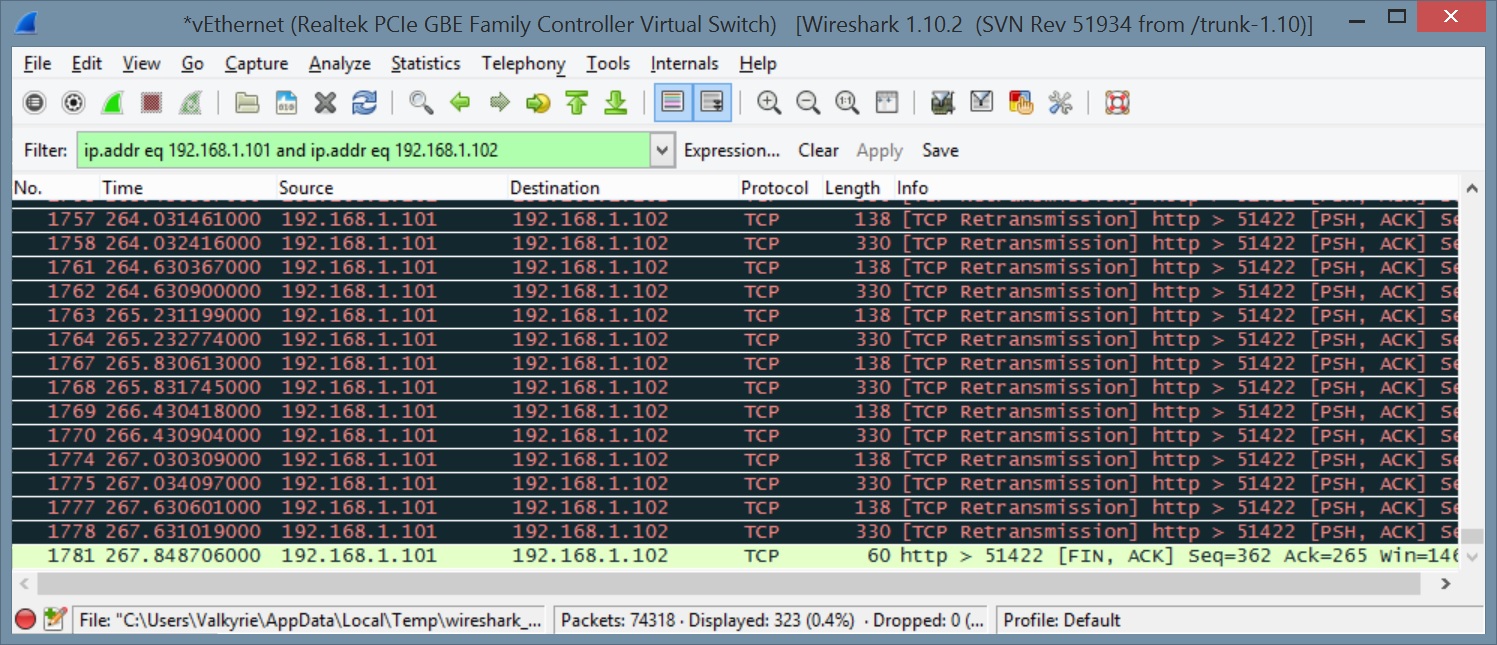The image size is (1497, 645).
Task: Open a capture file toolbar icon
Action: pos(247,102)
